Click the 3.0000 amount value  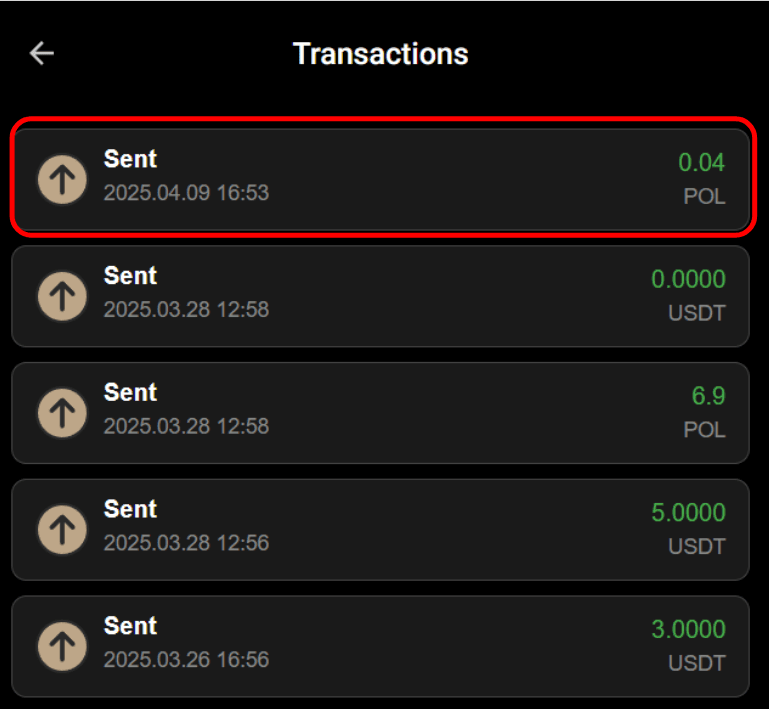pos(688,629)
